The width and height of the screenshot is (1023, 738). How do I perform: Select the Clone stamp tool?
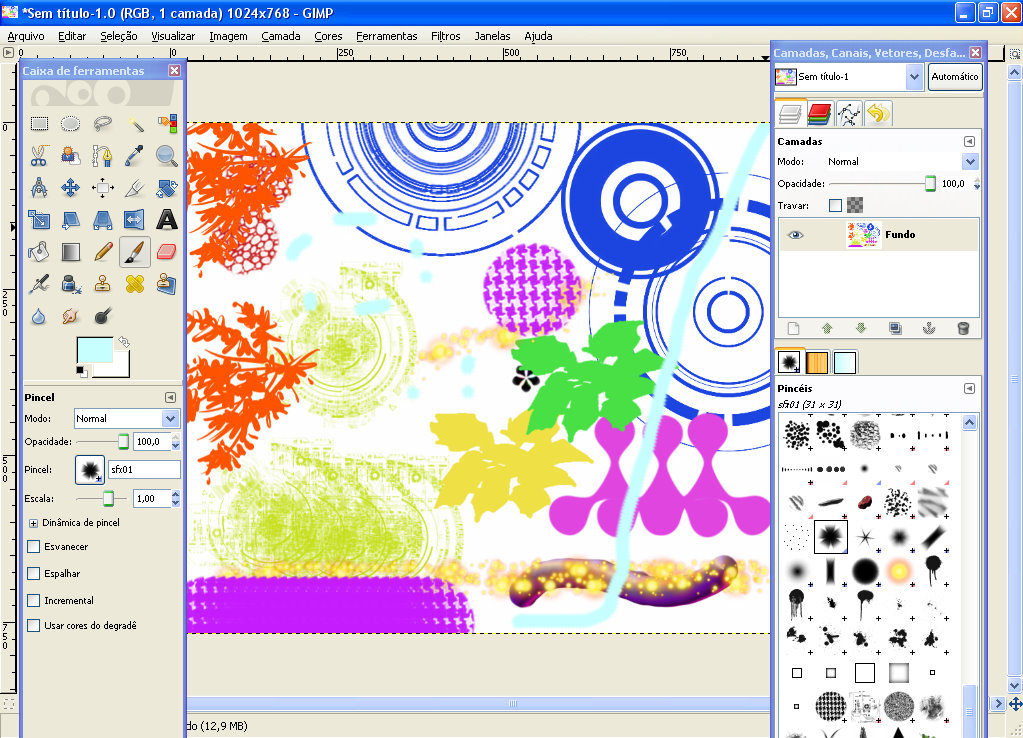102,283
